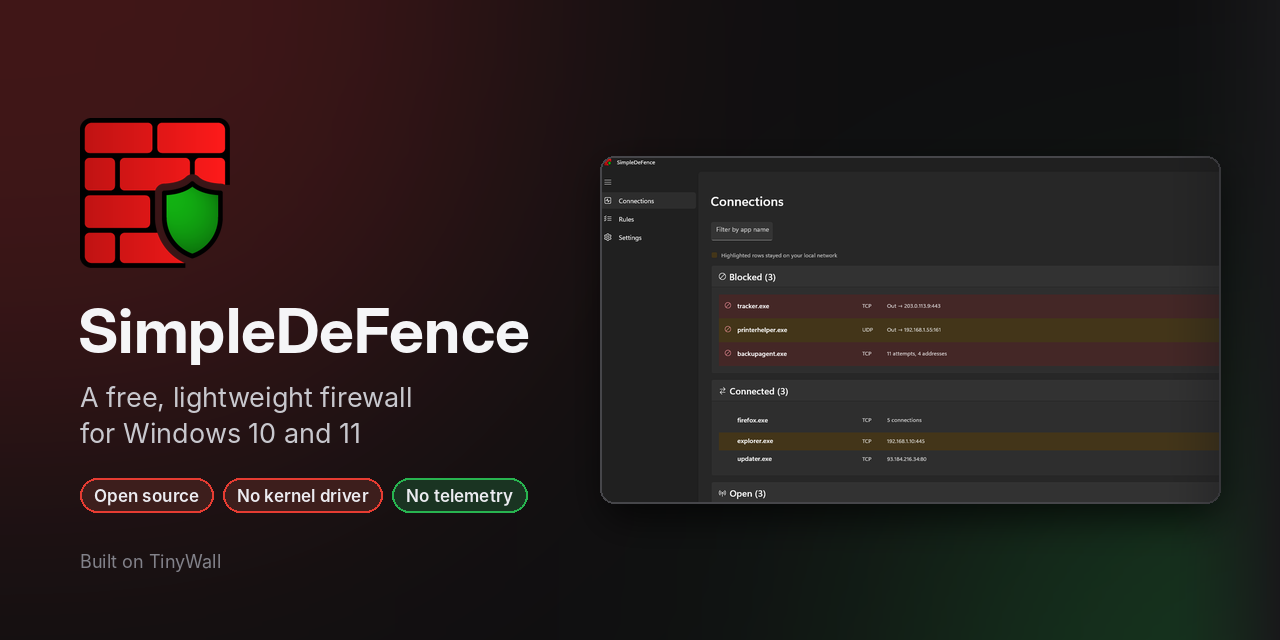Select the tracker.exe row name
This screenshot has height=640, width=1280.
click(x=753, y=306)
